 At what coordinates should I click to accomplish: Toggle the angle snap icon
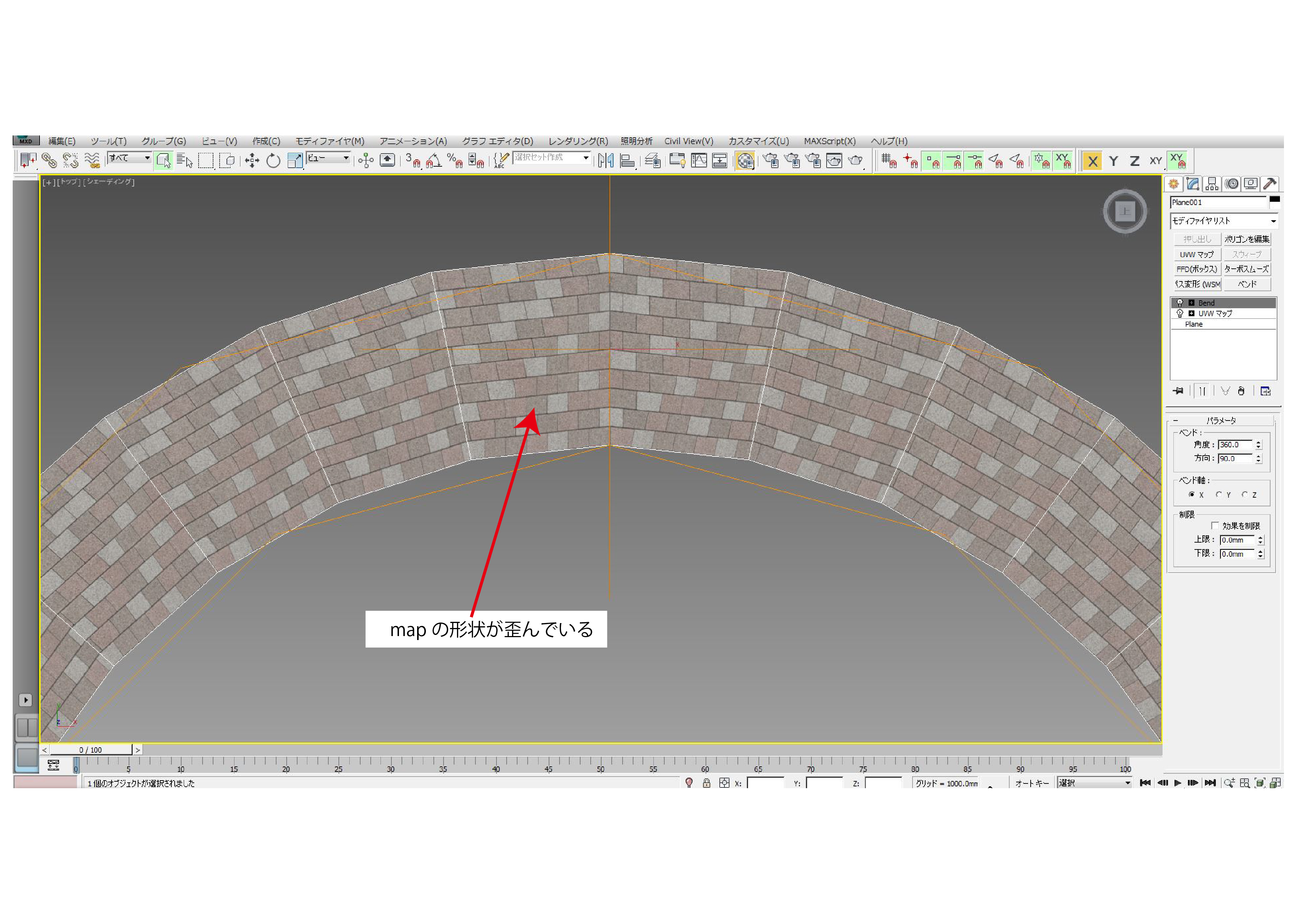click(x=434, y=161)
